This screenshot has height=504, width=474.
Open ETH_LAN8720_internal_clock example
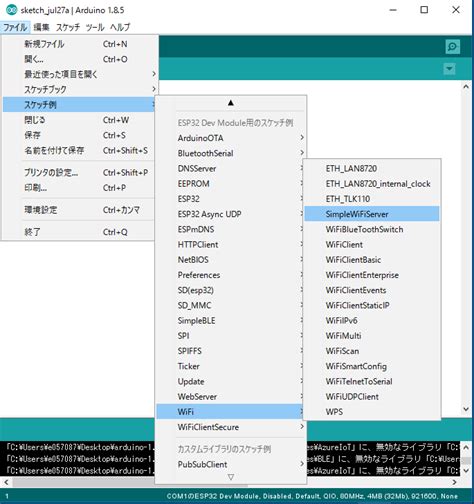click(x=372, y=184)
